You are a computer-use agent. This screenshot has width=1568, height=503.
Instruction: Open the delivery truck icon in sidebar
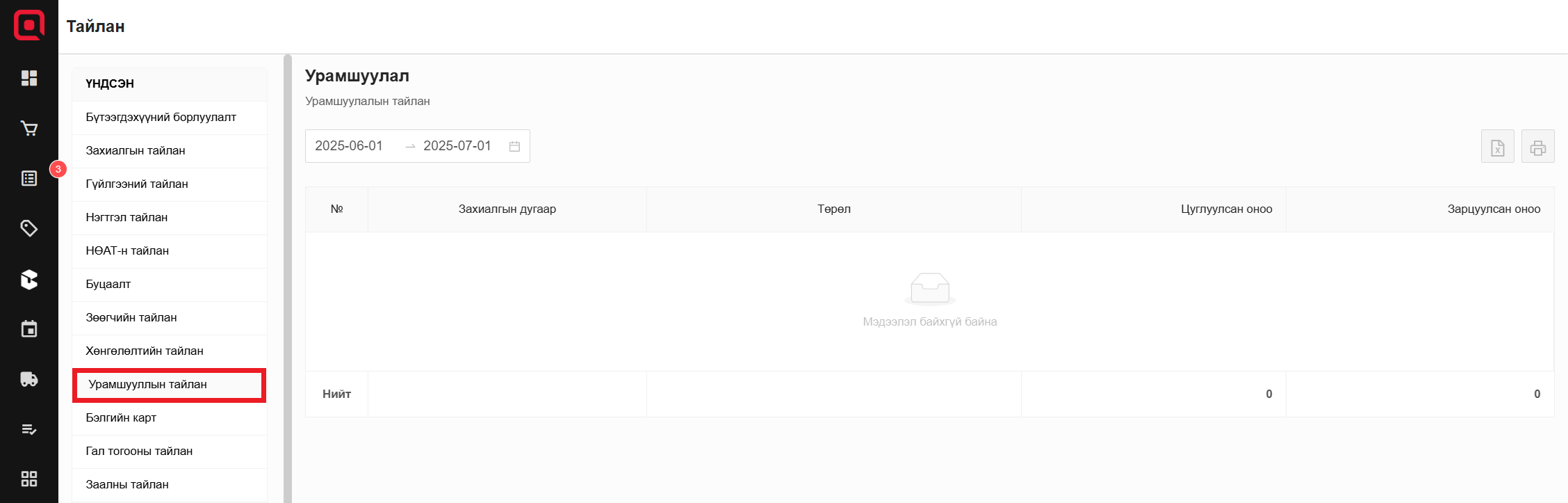pyautogui.click(x=29, y=379)
